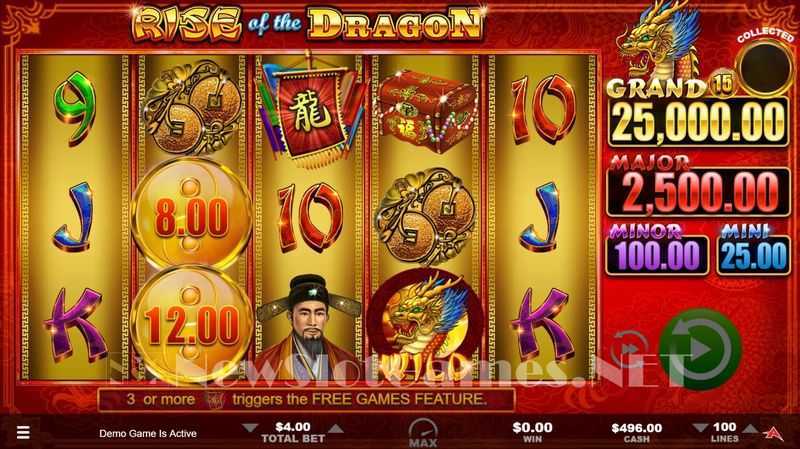Decrease lines with down arrow
Viewport: 800px width, 449px height.
[x=701, y=428]
